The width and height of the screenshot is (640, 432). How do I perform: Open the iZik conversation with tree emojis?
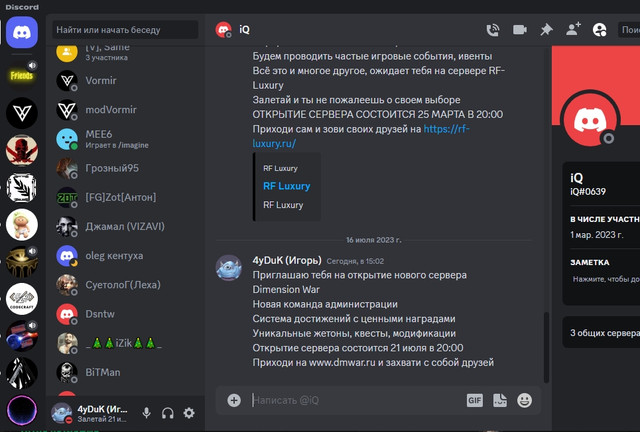click(127, 343)
